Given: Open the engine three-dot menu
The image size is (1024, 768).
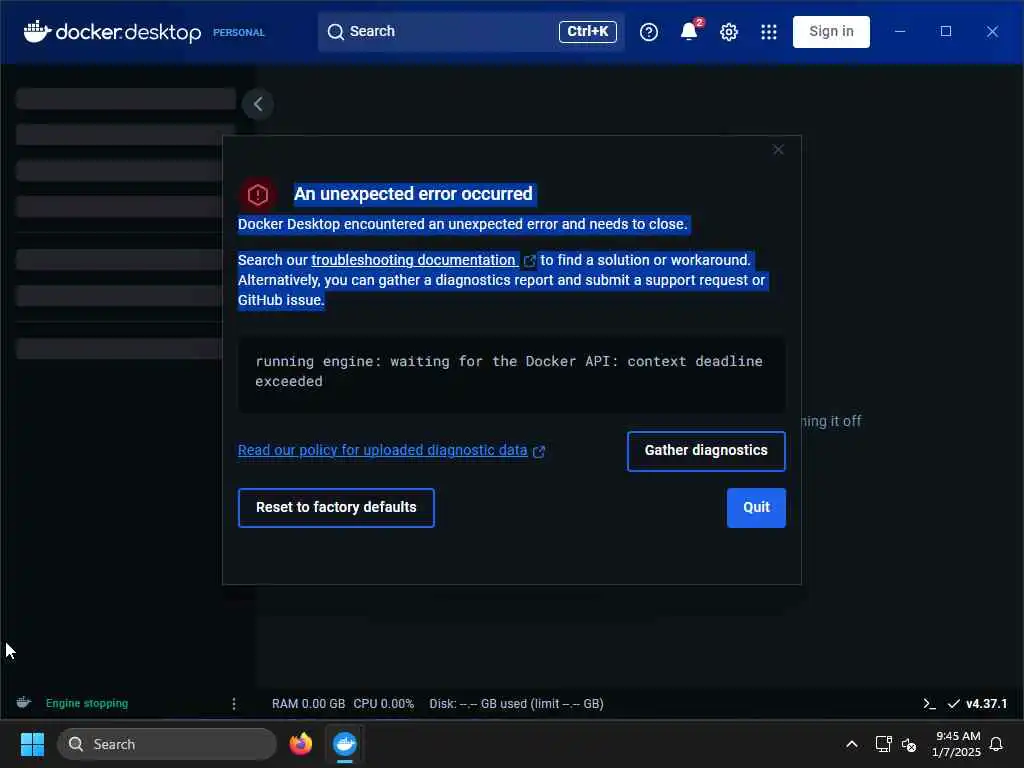Looking at the screenshot, I should tap(234, 703).
